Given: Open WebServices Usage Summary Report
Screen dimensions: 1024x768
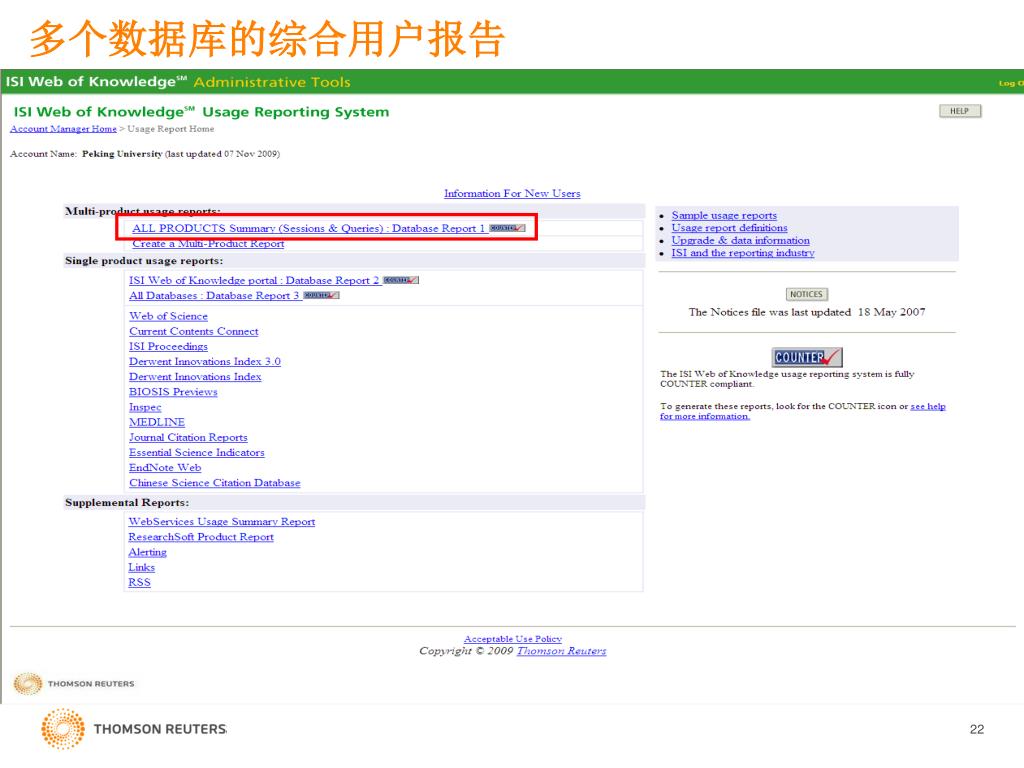Looking at the screenshot, I should [x=222, y=522].
